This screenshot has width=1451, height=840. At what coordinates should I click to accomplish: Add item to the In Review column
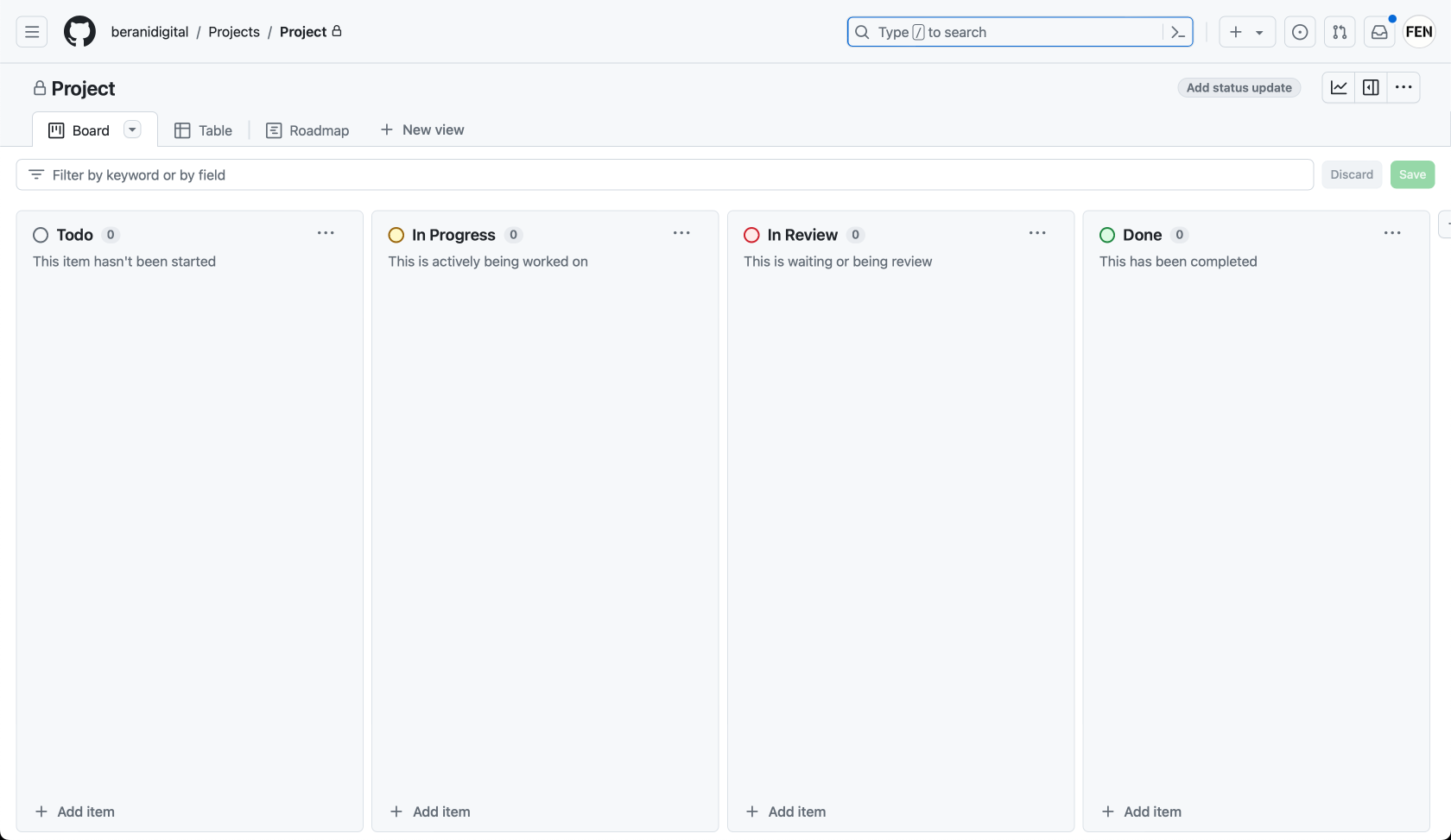click(785, 812)
